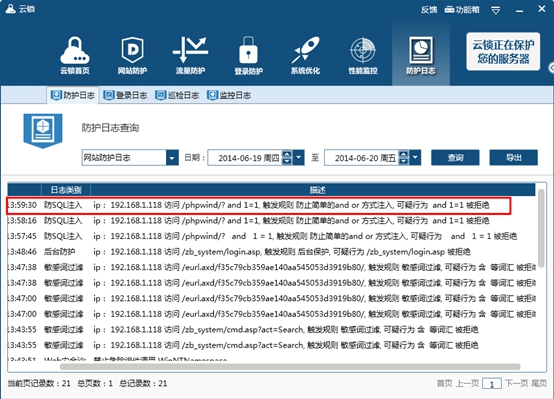Open the 流量防护 traffic icon
Screen dimensions: 554x399
190,55
